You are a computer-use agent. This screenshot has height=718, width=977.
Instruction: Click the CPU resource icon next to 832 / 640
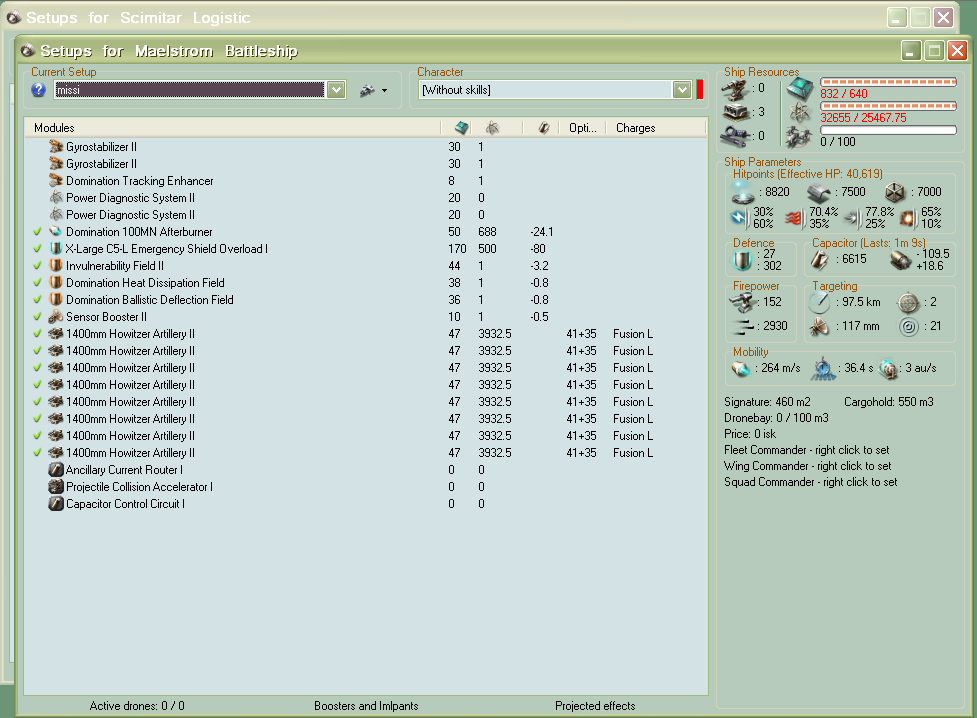coord(799,89)
